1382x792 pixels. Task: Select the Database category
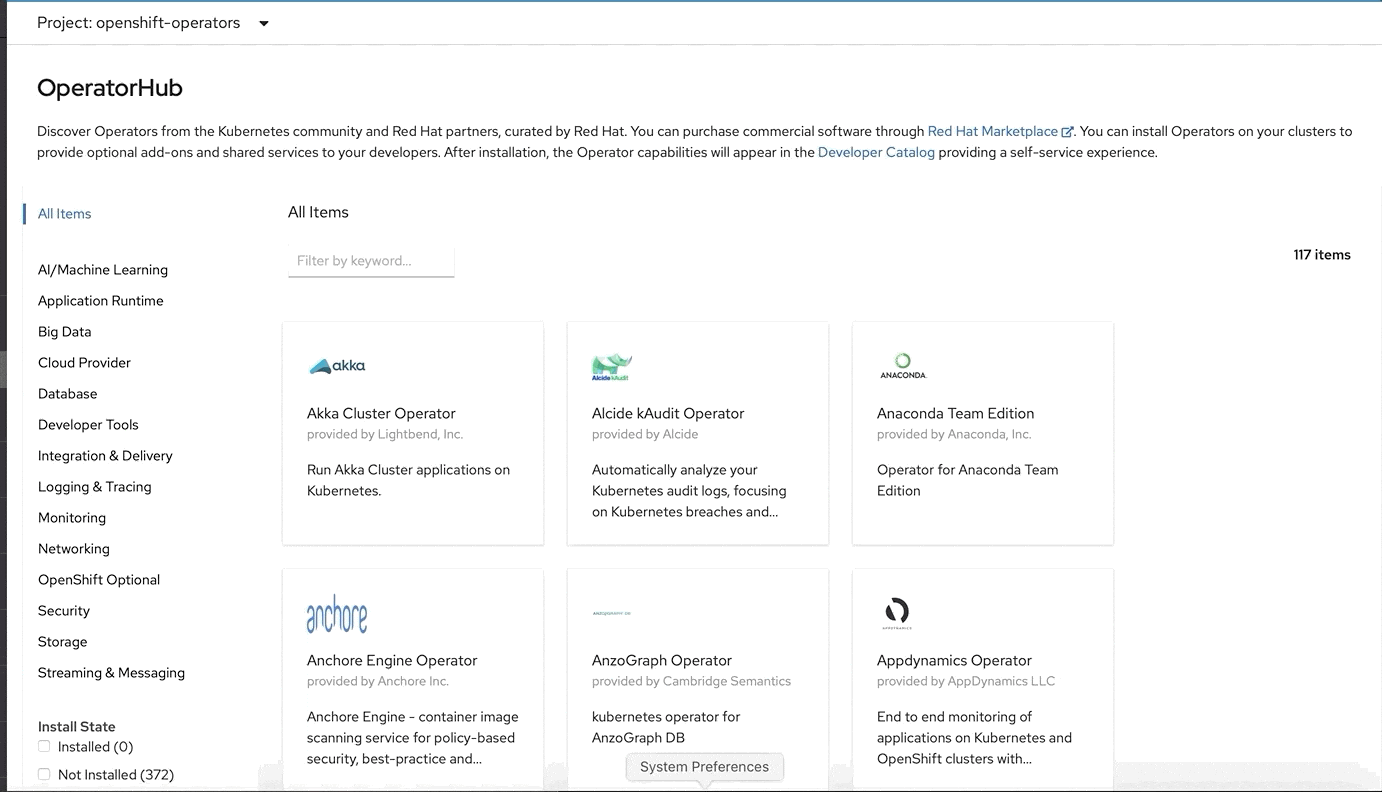tap(68, 394)
